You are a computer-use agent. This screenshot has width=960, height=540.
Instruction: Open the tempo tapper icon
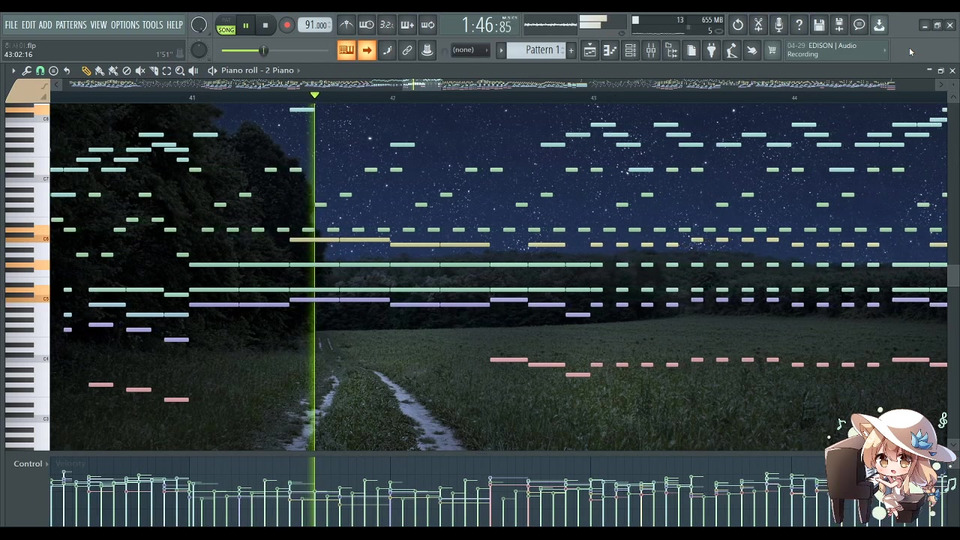732,50
